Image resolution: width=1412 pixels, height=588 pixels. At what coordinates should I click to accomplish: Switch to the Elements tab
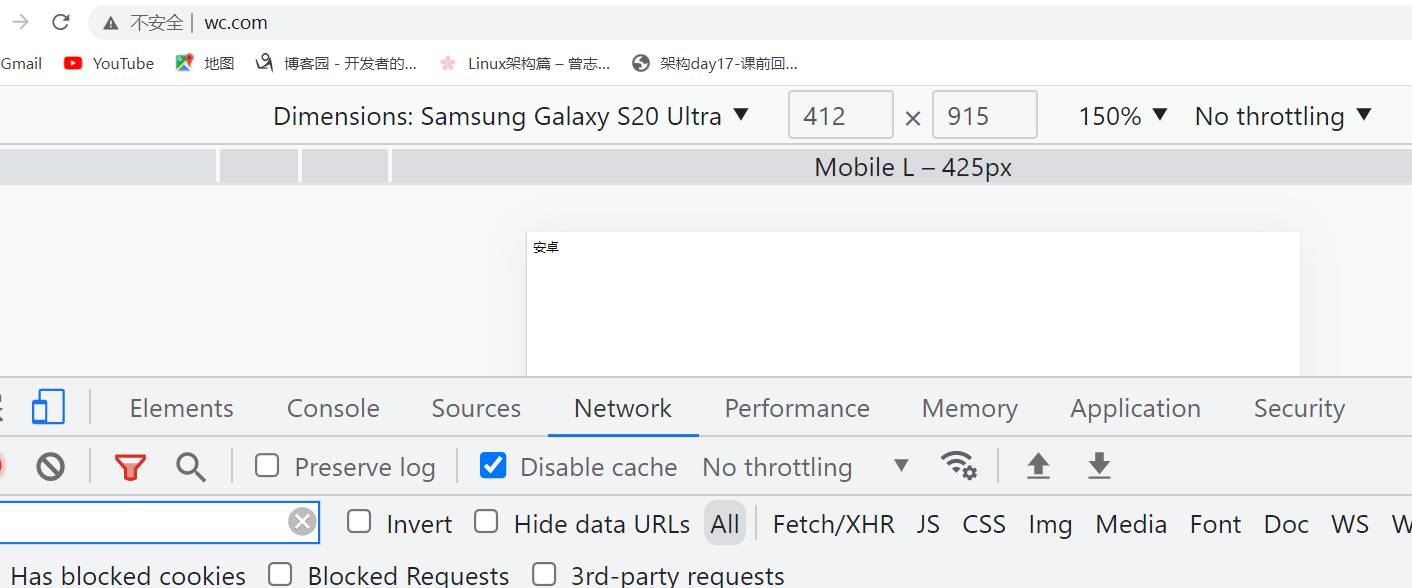pyautogui.click(x=181, y=408)
